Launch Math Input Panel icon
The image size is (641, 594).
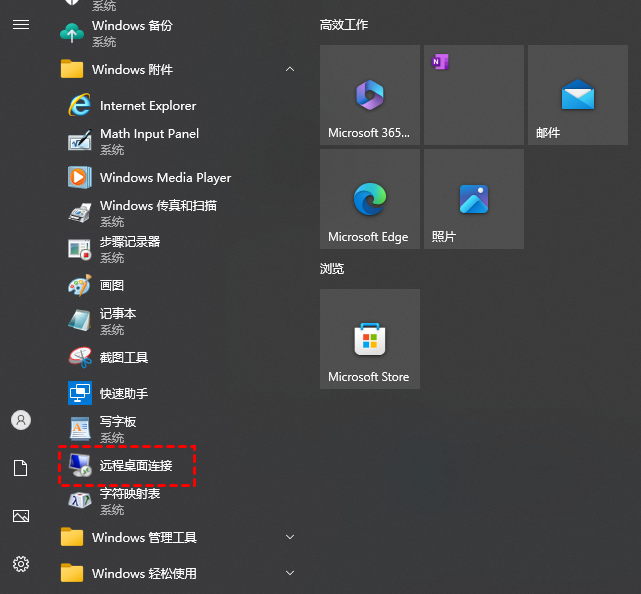coord(80,141)
